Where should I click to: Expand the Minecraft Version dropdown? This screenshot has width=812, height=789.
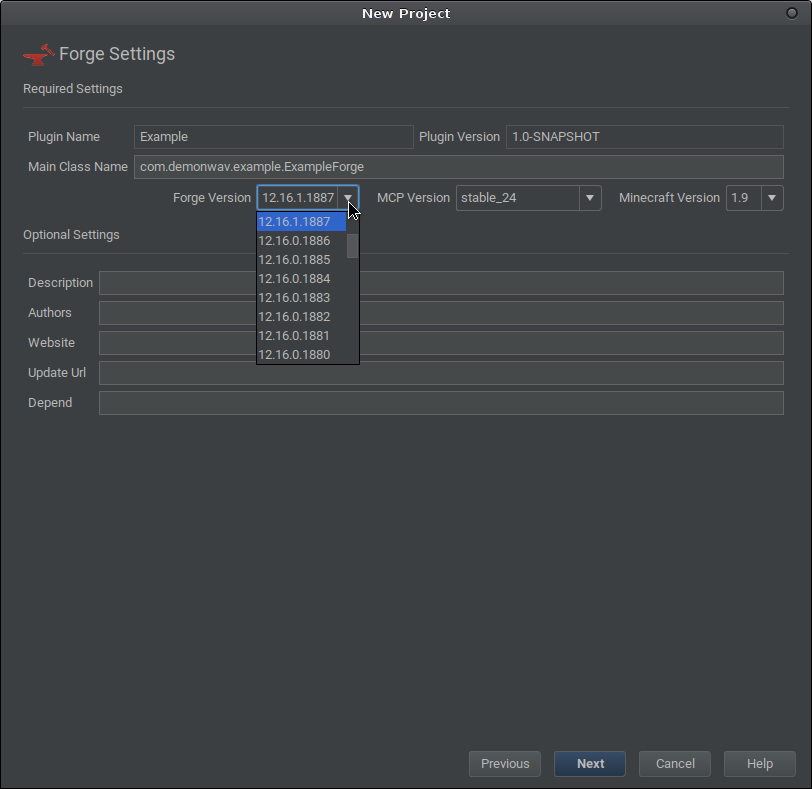(771, 198)
